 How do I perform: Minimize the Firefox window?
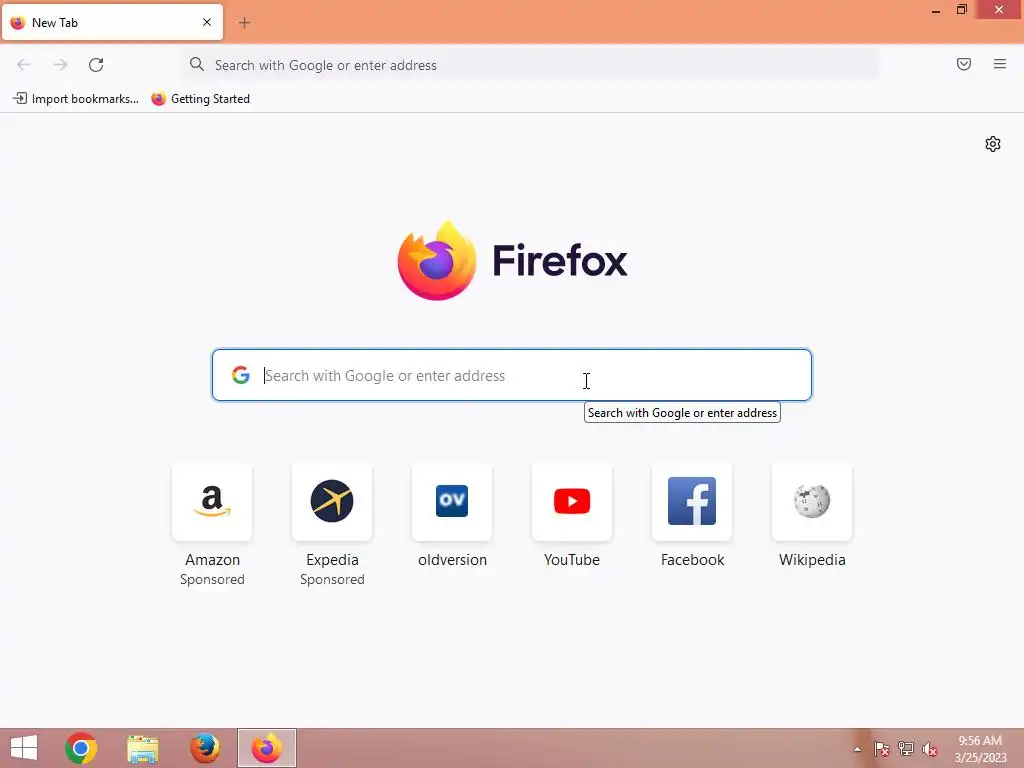936,10
